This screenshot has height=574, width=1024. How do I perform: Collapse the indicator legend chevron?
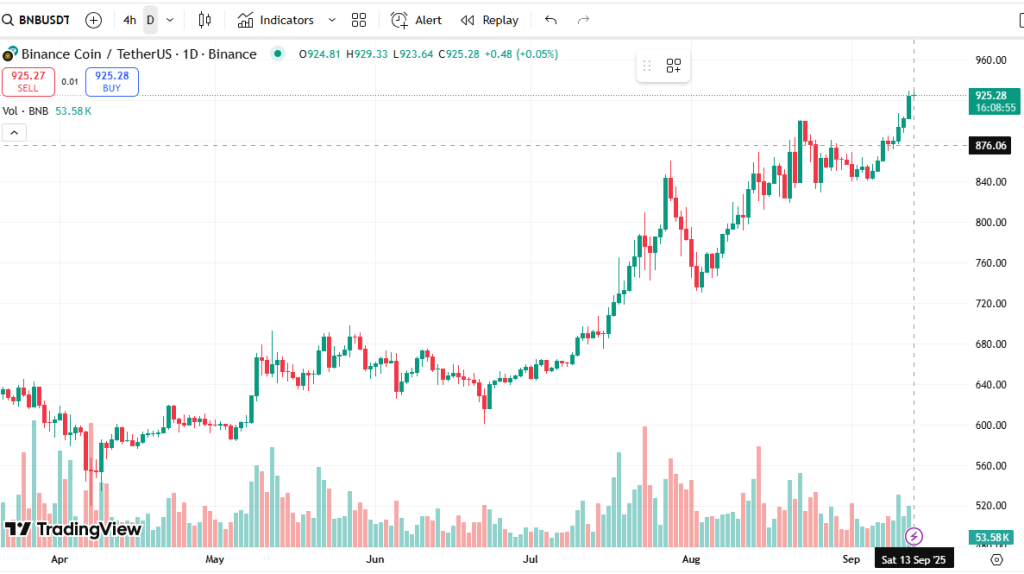click(14, 132)
